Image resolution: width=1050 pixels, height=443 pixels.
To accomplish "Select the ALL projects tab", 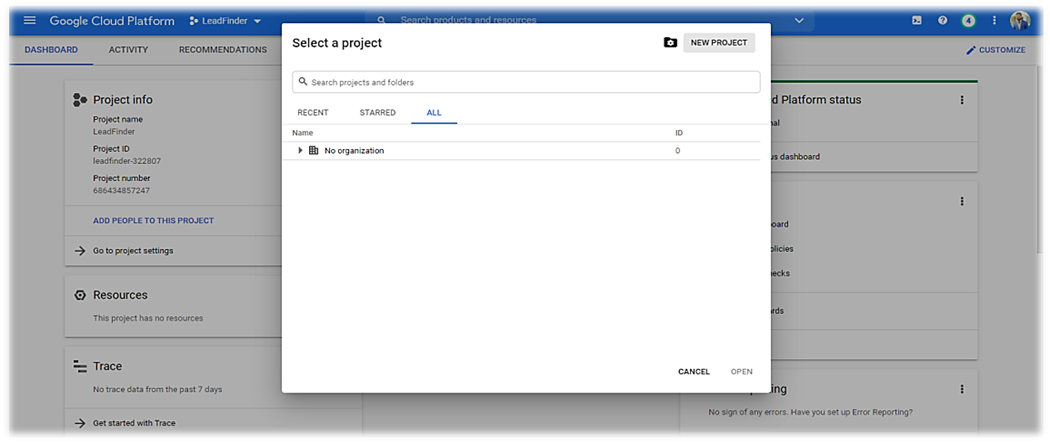I will (434, 113).
